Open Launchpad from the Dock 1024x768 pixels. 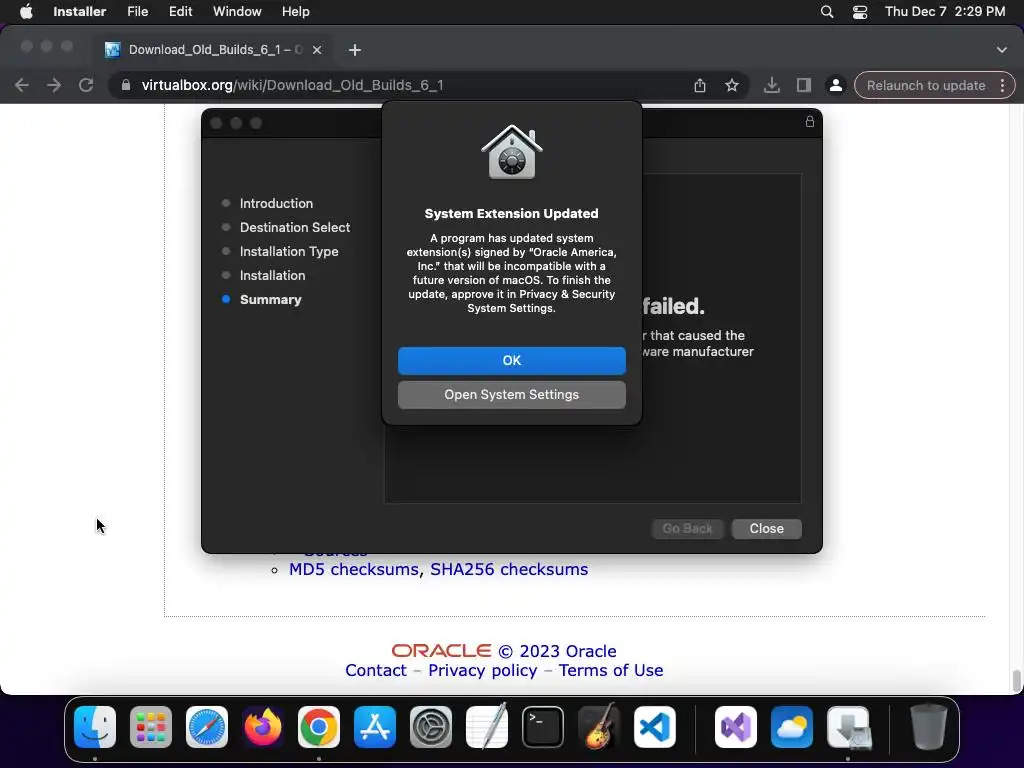click(151, 727)
